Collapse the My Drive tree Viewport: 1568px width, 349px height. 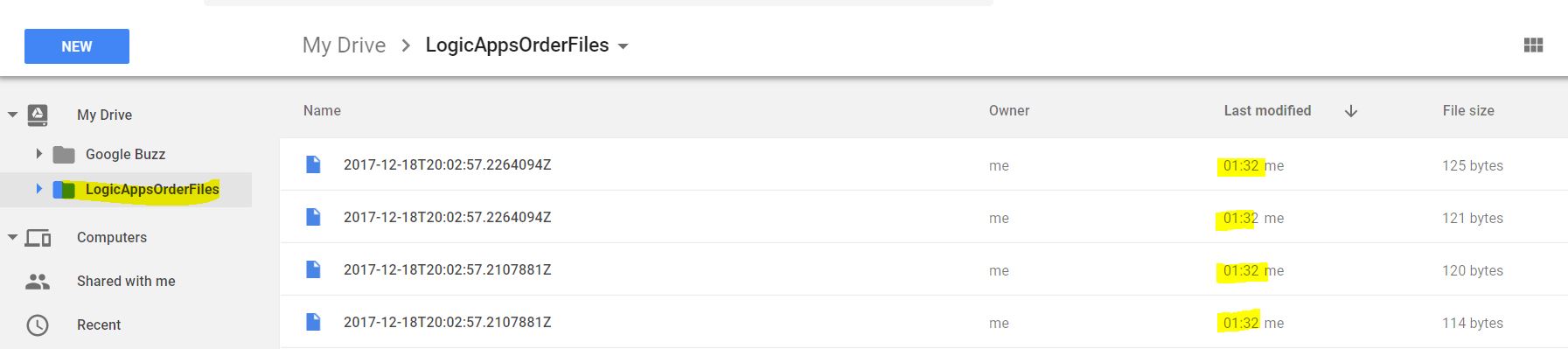click(x=12, y=115)
